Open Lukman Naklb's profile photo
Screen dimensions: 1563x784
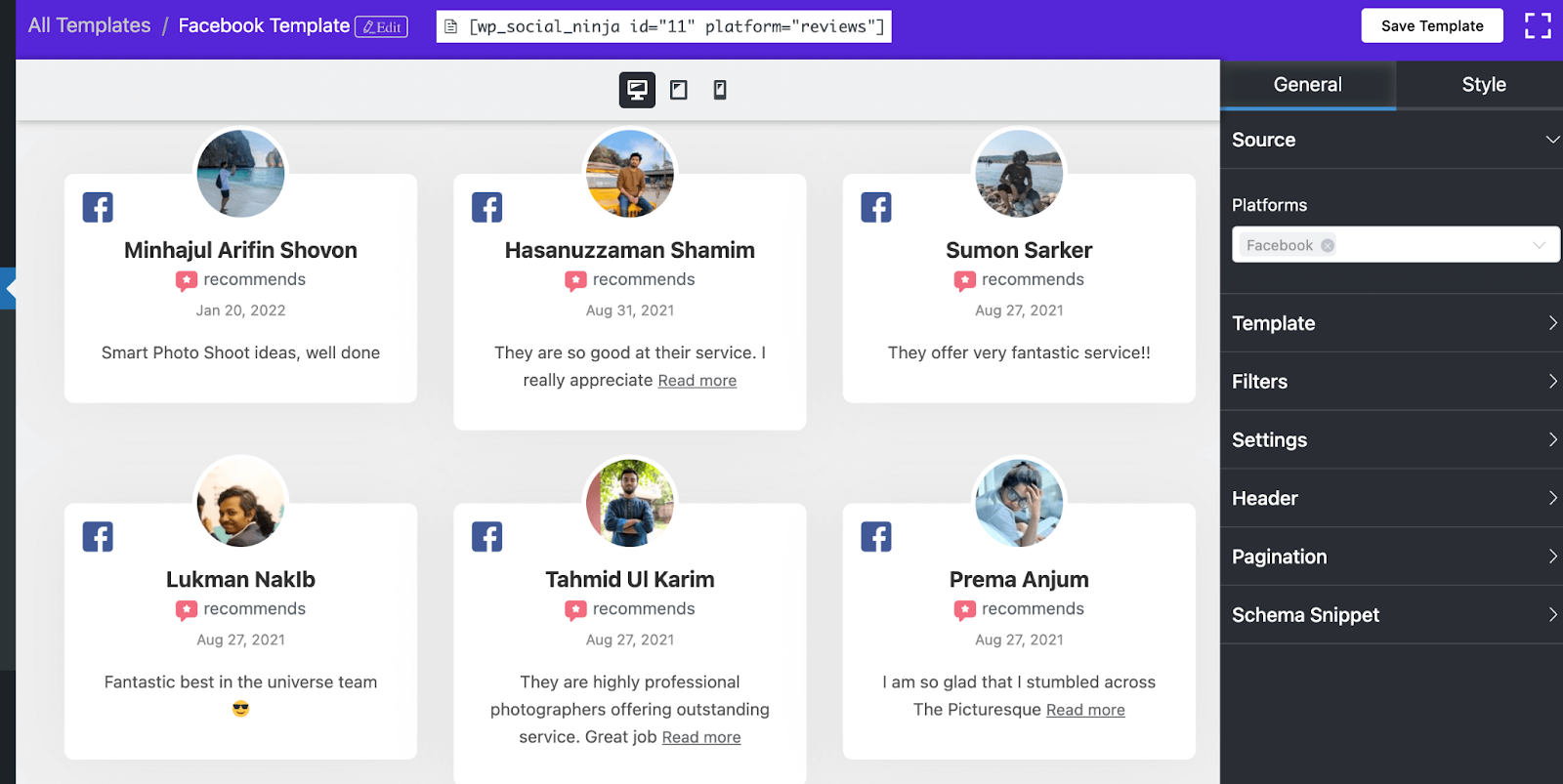[x=240, y=502]
